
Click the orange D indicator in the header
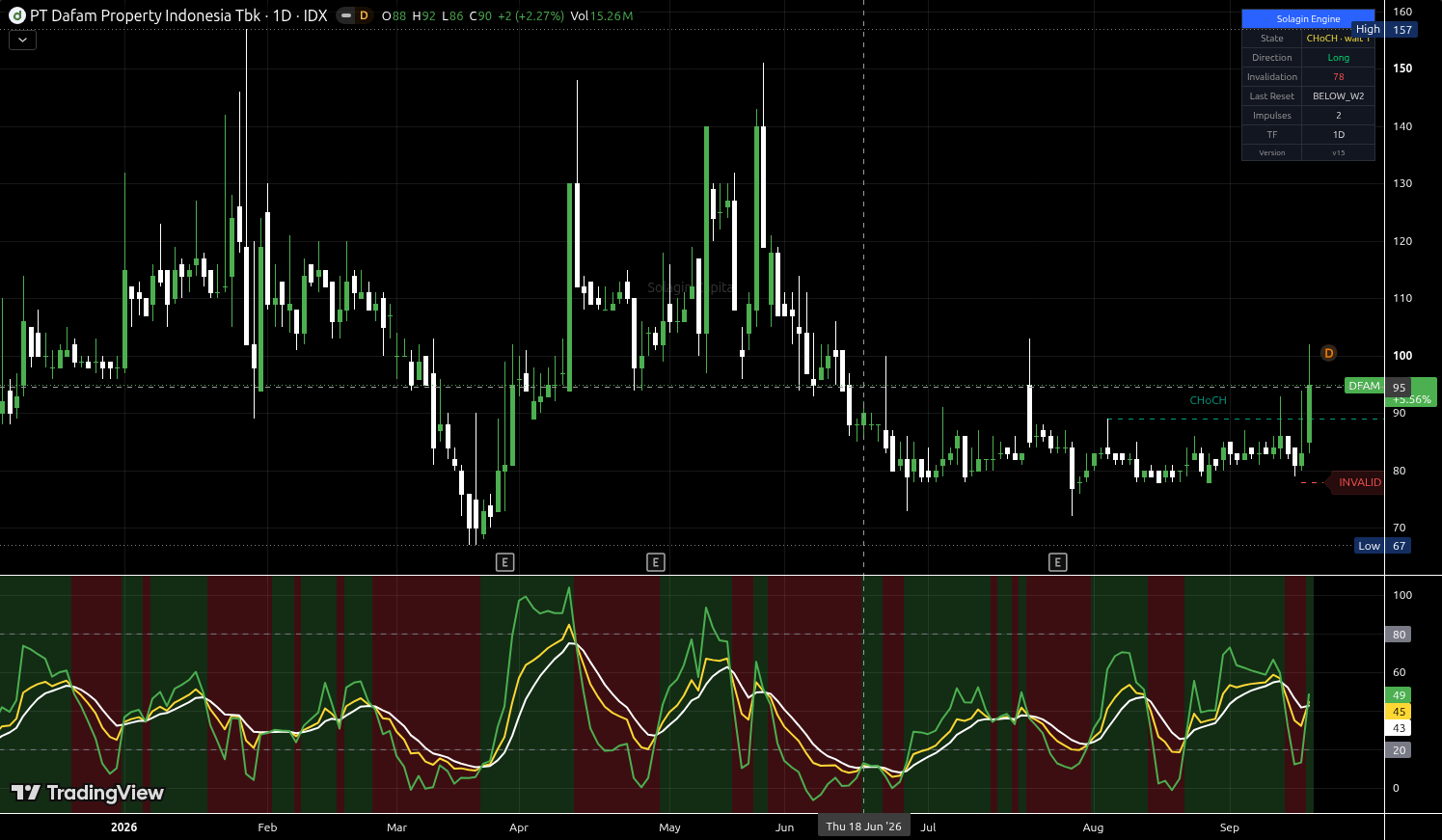[x=364, y=15]
